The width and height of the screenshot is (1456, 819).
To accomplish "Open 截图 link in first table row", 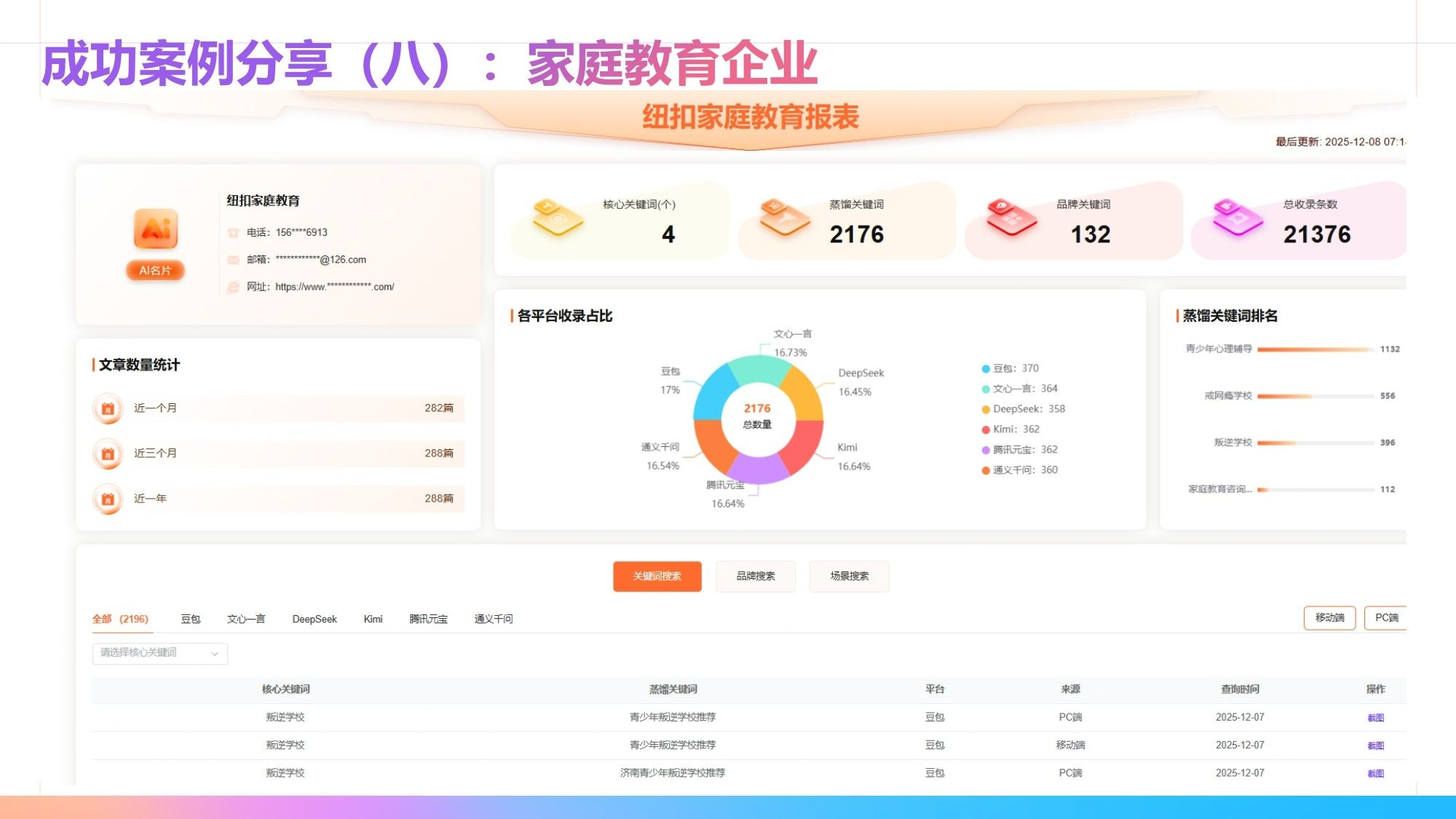I will pyautogui.click(x=1375, y=718).
